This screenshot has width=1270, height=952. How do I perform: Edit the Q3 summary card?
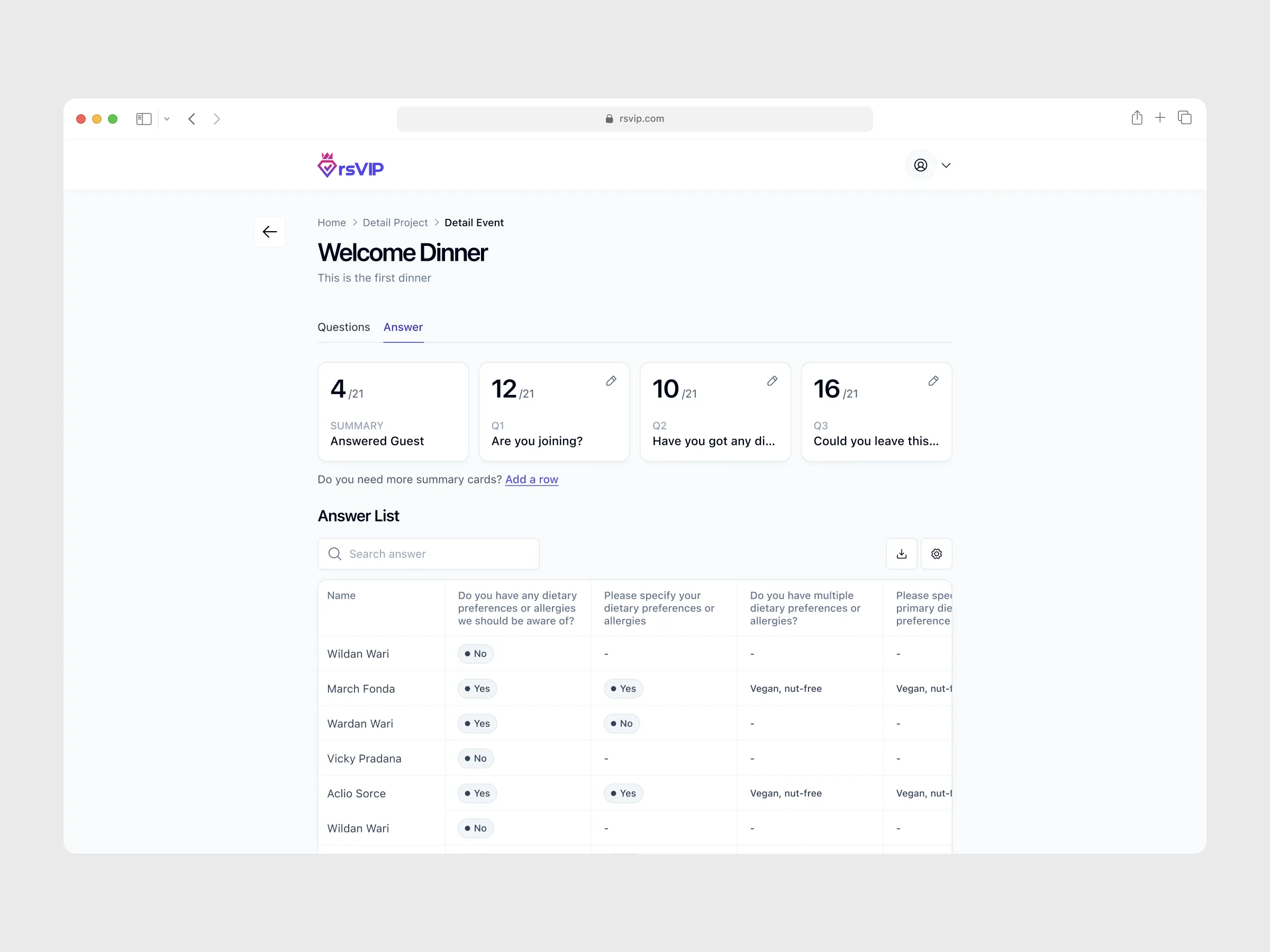(933, 381)
